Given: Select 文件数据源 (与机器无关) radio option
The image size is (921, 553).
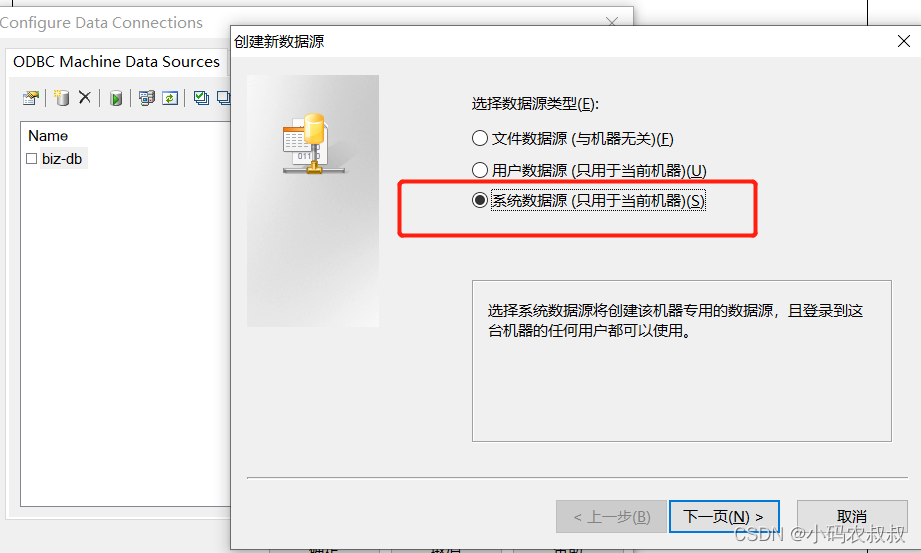Looking at the screenshot, I should tap(480, 138).
